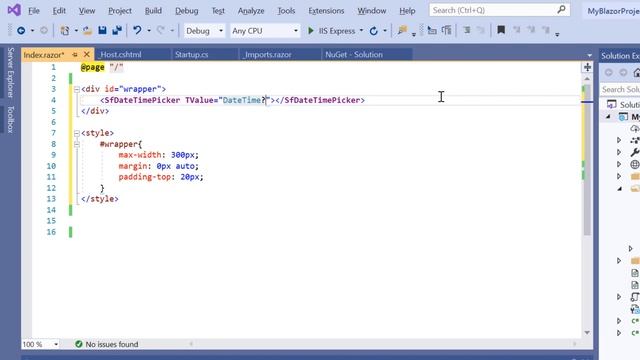Redo the last undone edit

(161, 31)
